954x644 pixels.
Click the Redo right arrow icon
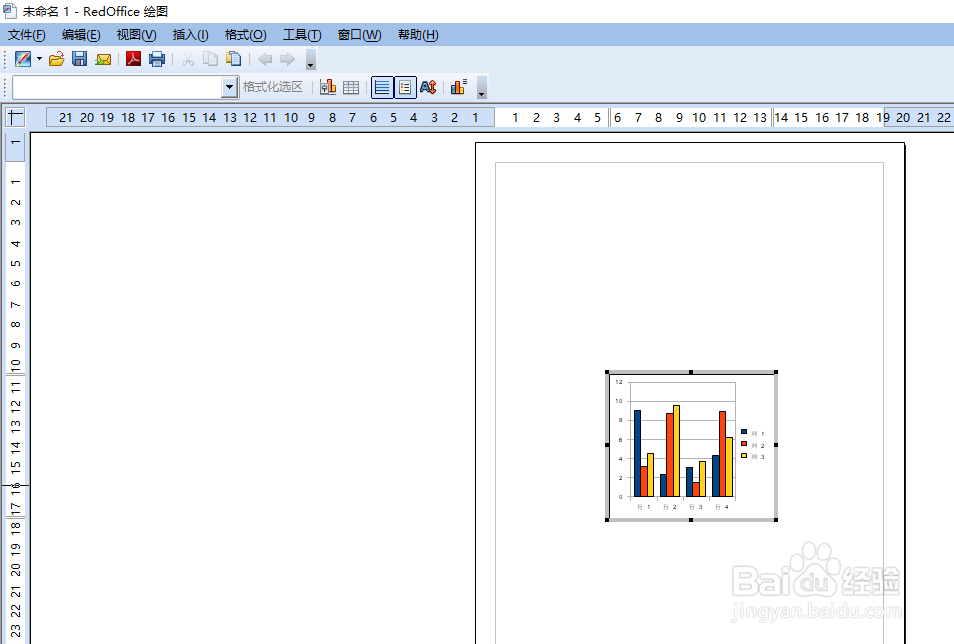click(x=287, y=59)
